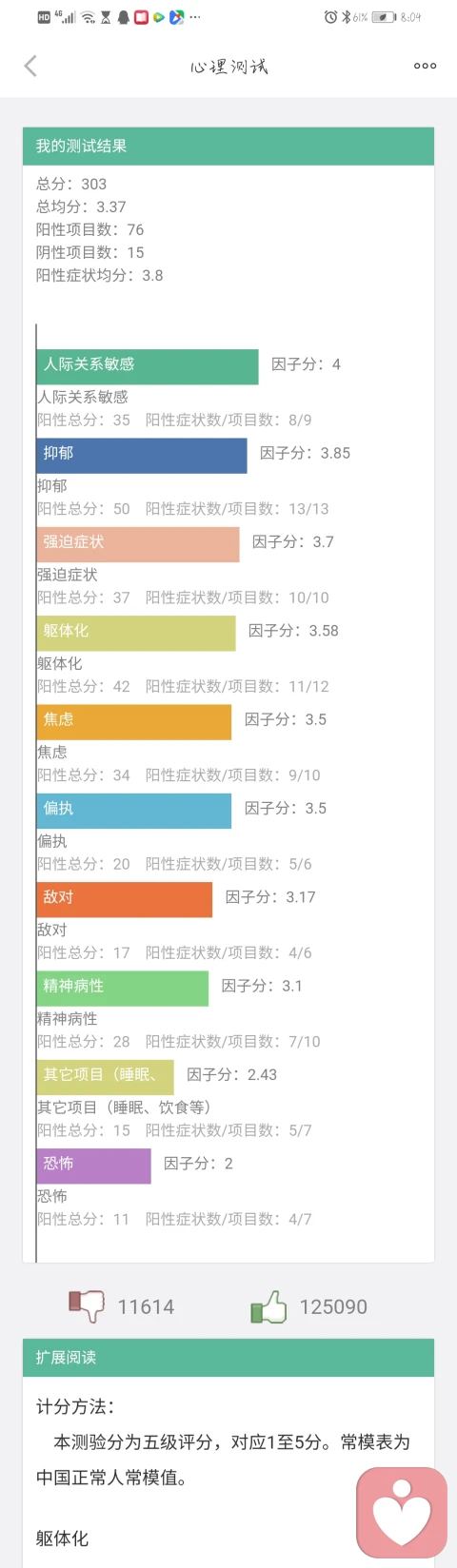Select the 强迫症状 peach bar
This screenshot has width=457, height=1568.
click(x=138, y=544)
